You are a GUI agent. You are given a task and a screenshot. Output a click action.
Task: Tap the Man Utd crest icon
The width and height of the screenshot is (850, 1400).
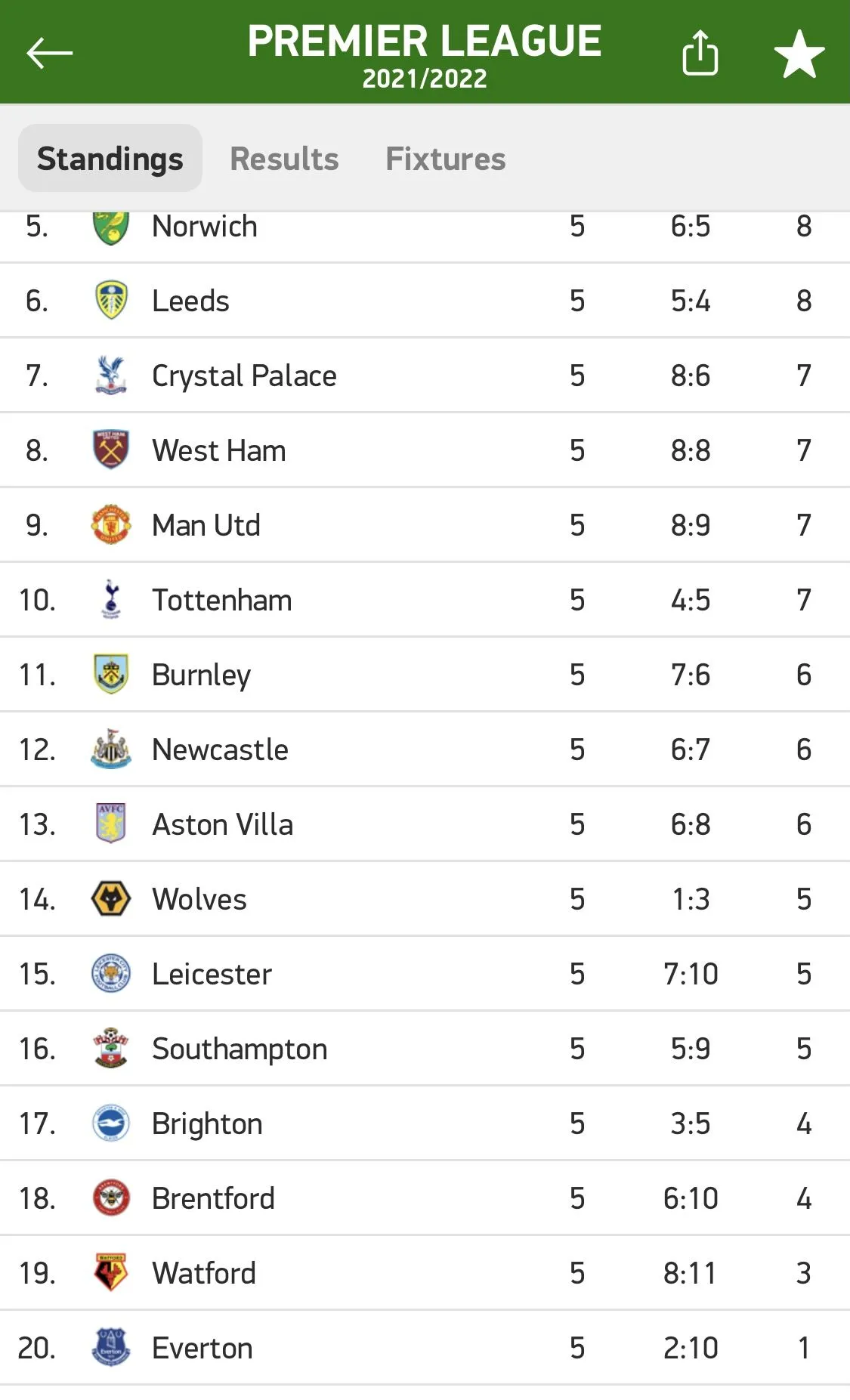click(x=111, y=524)
